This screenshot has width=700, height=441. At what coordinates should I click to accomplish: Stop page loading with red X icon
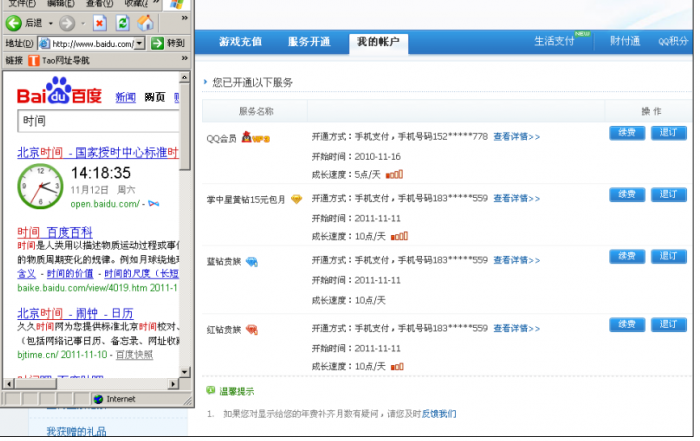click(100, 23)
